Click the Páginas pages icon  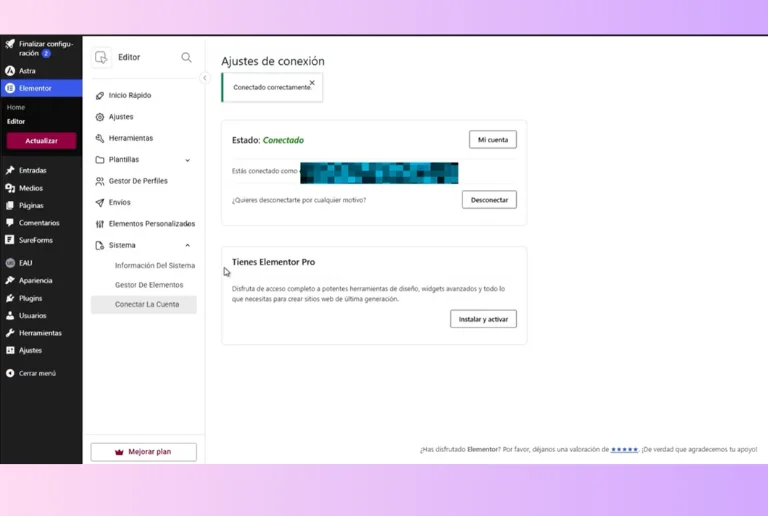10,206
